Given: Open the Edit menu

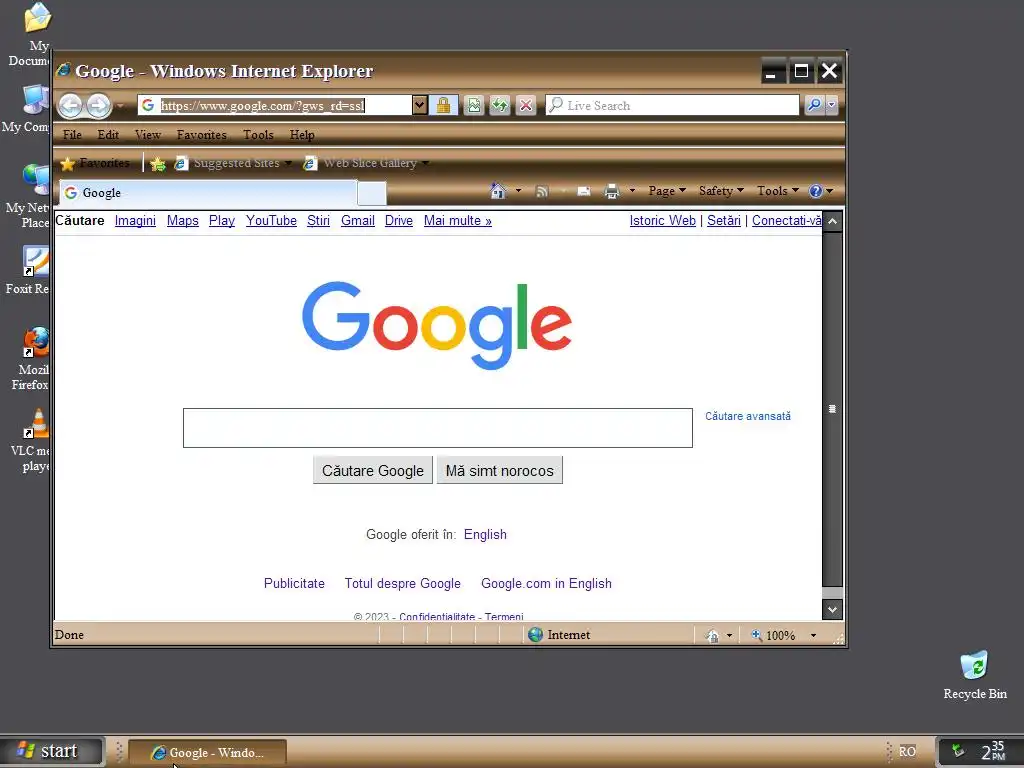Looking at the screenshot, I should click(x=108, y=135).
